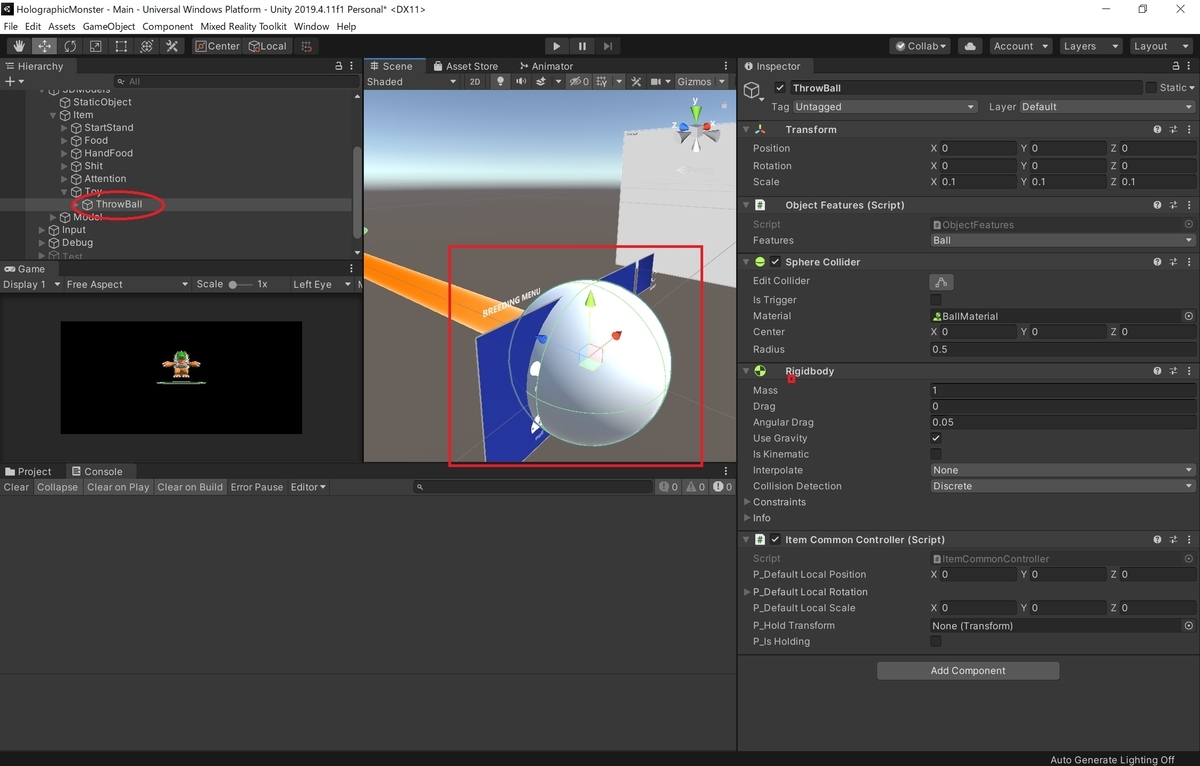
Task: Switch to the Project tab
Action: click(28, 472)
